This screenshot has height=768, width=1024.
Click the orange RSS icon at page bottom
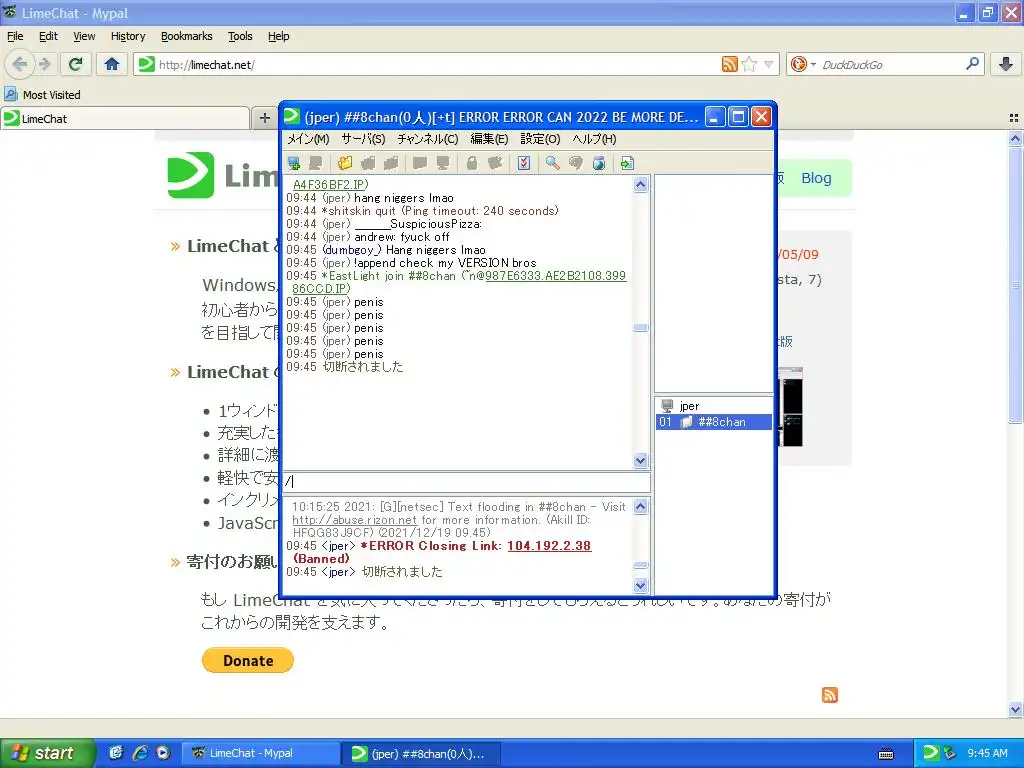tap(829, 695)
